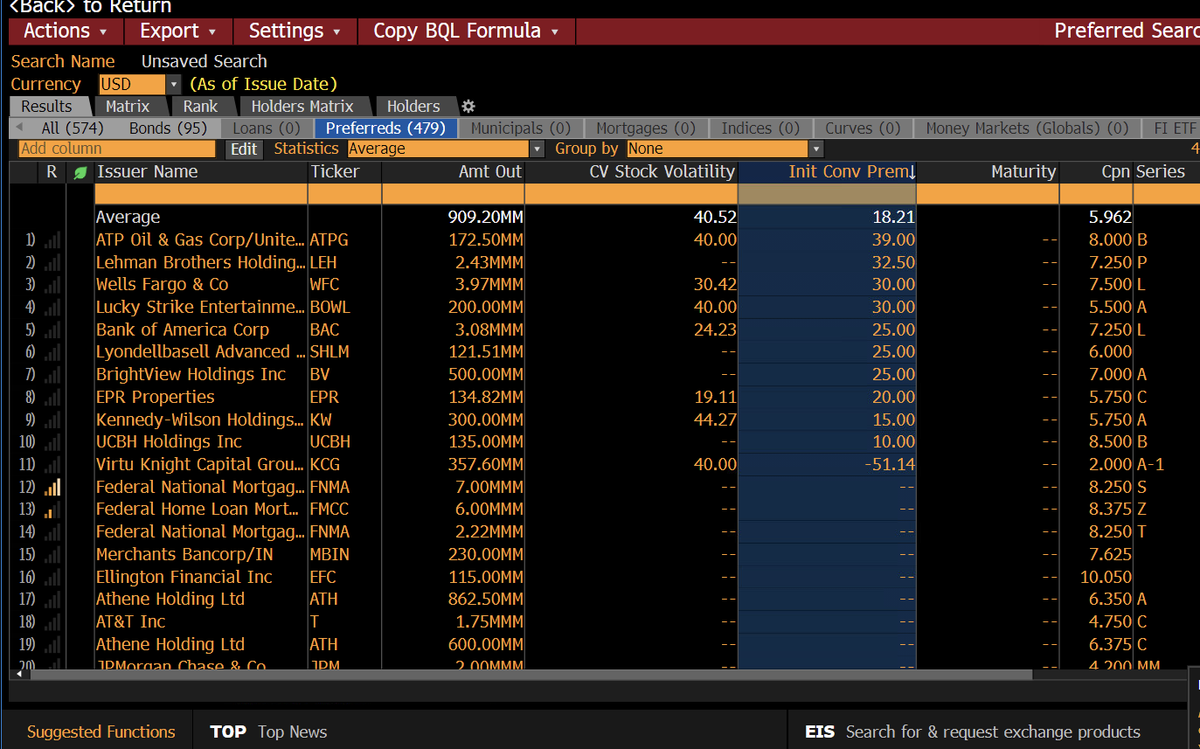Switch to the Rank tab
The height and width of the screenshot is (749, 1200).
coord(201,106)
